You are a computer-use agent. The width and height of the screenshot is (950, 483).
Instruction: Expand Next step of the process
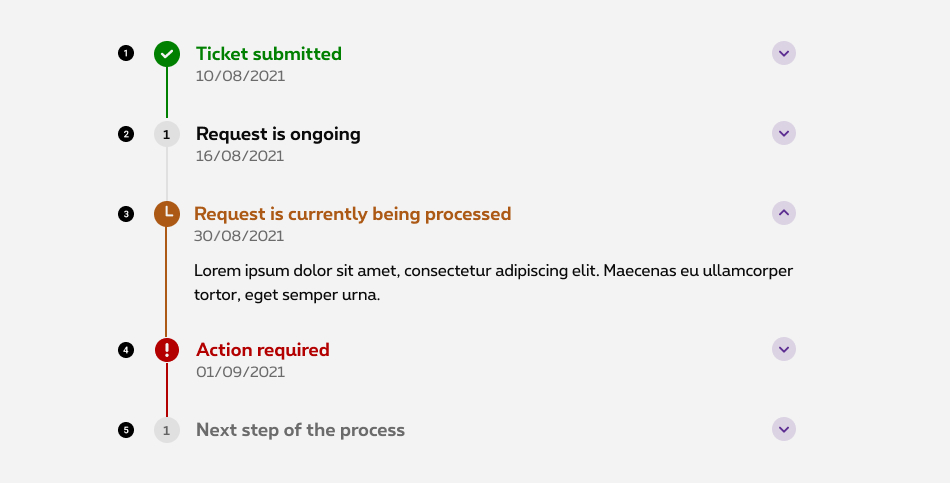pyautogui.click(x=784, y=429)
